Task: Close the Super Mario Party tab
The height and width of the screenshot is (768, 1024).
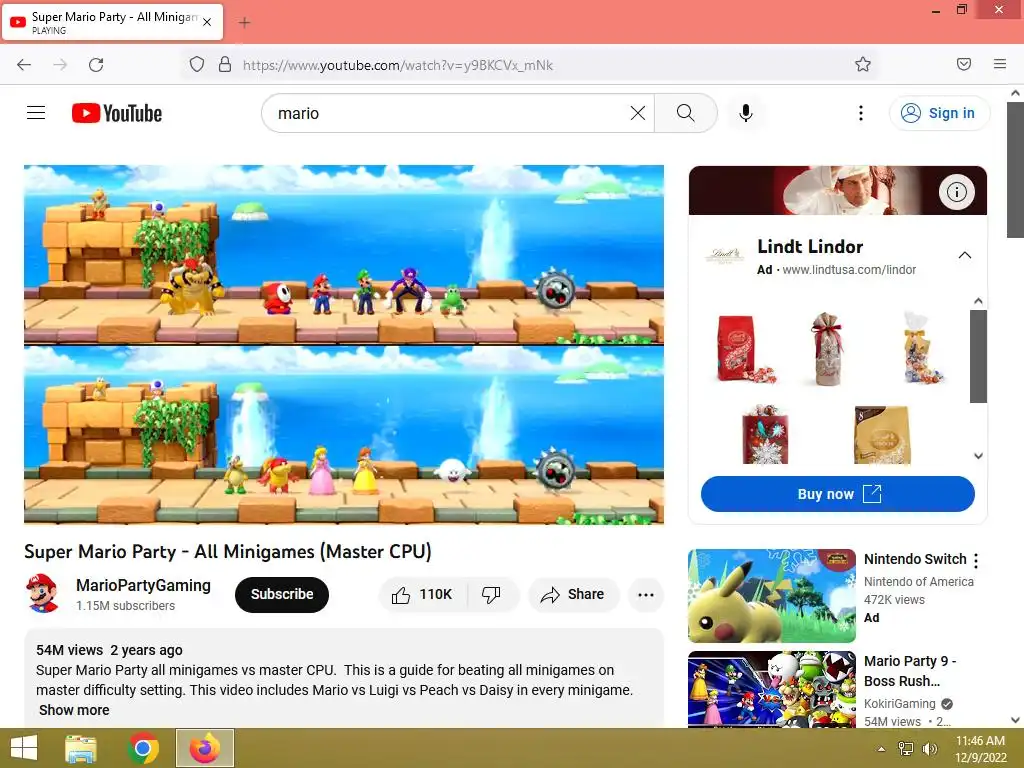Action: click(207, 22)
